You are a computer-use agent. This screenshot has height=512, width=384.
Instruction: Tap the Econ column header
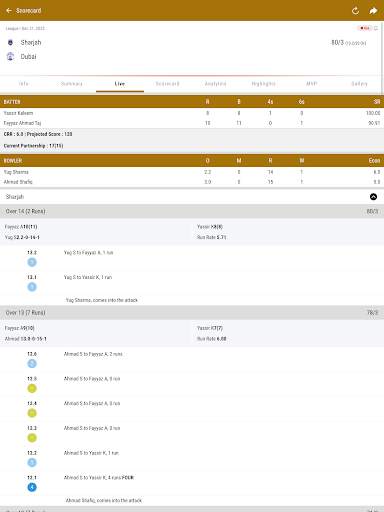[374, 161]
